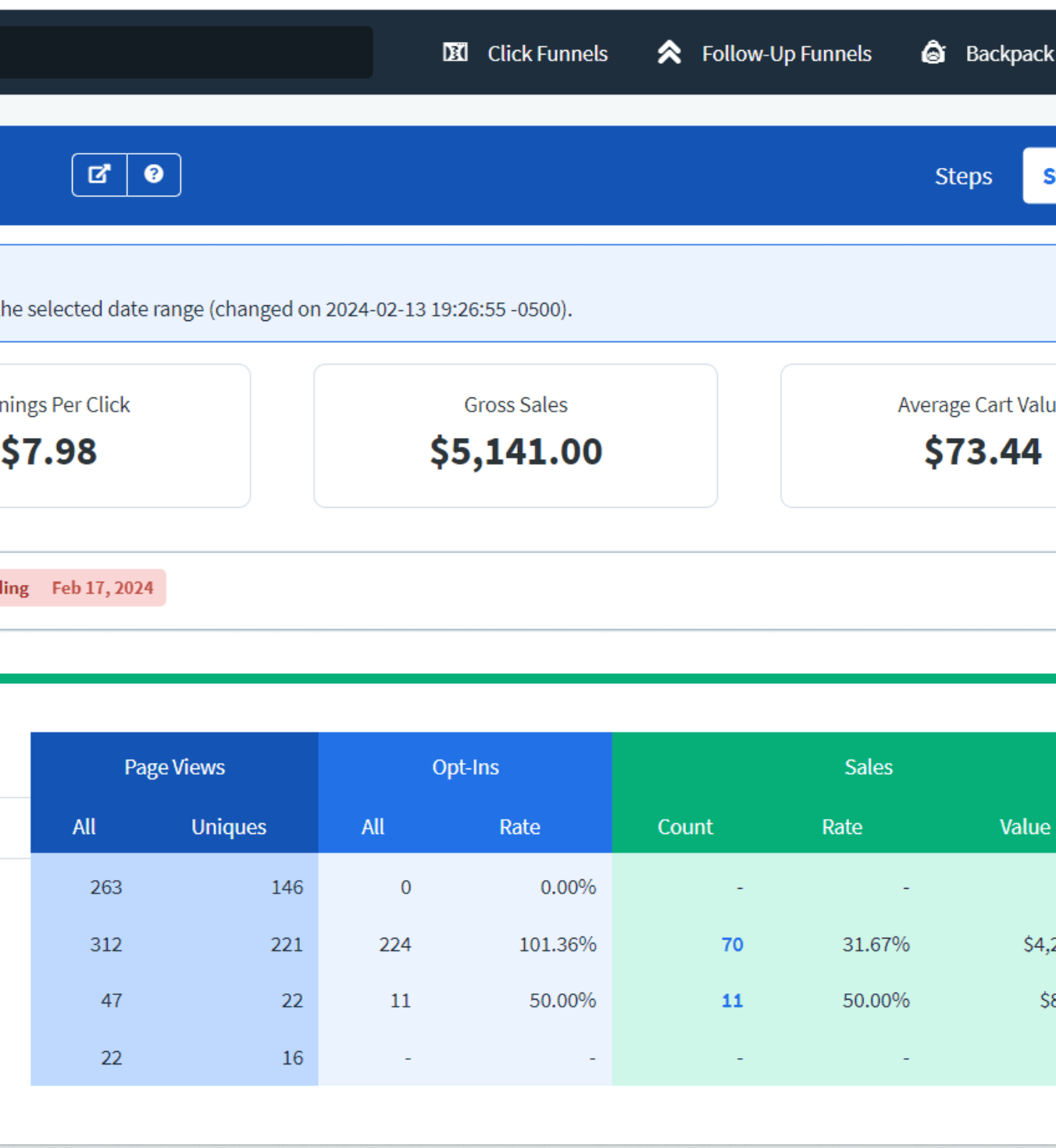Viewport: 1056px width, 1148px height.
Task: Click the sales count link 70
Action: coord(732,944)
